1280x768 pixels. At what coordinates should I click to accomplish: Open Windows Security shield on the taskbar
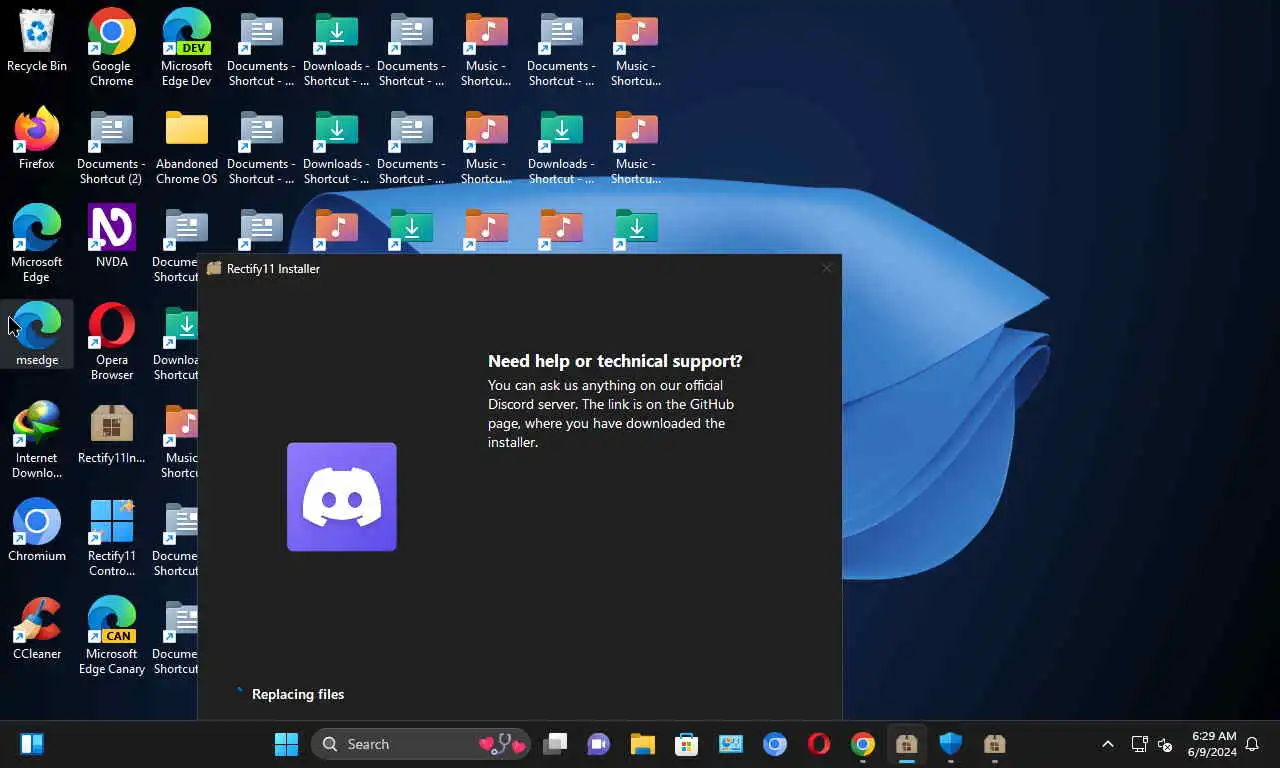click(x=951, y=744)
